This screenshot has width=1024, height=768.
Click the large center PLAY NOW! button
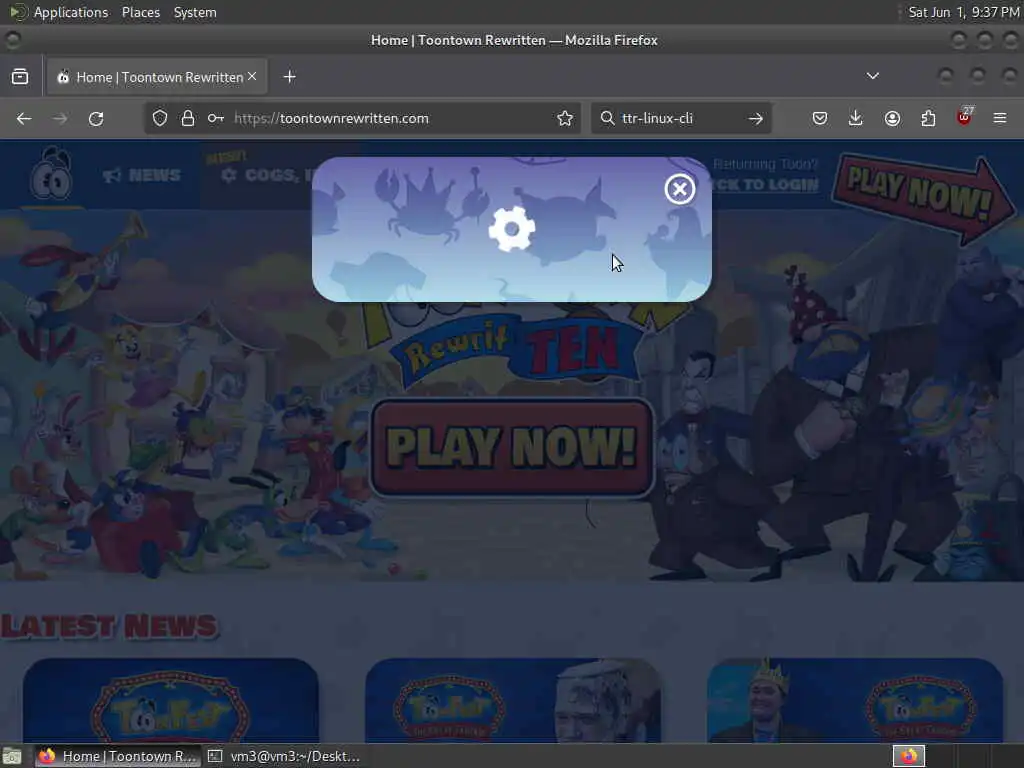(x=512, y=447)
